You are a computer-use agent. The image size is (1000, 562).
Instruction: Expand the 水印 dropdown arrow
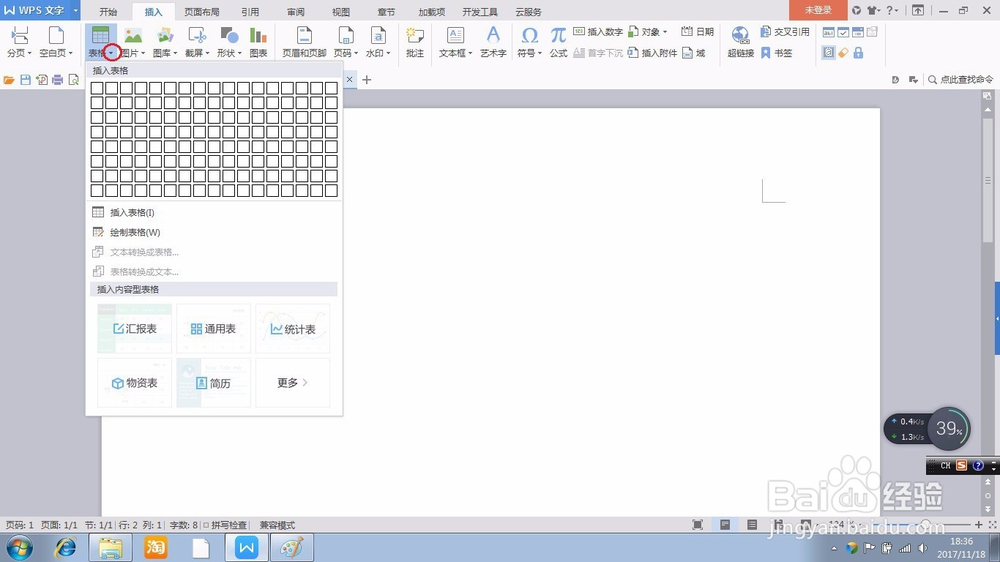[388, 54]
